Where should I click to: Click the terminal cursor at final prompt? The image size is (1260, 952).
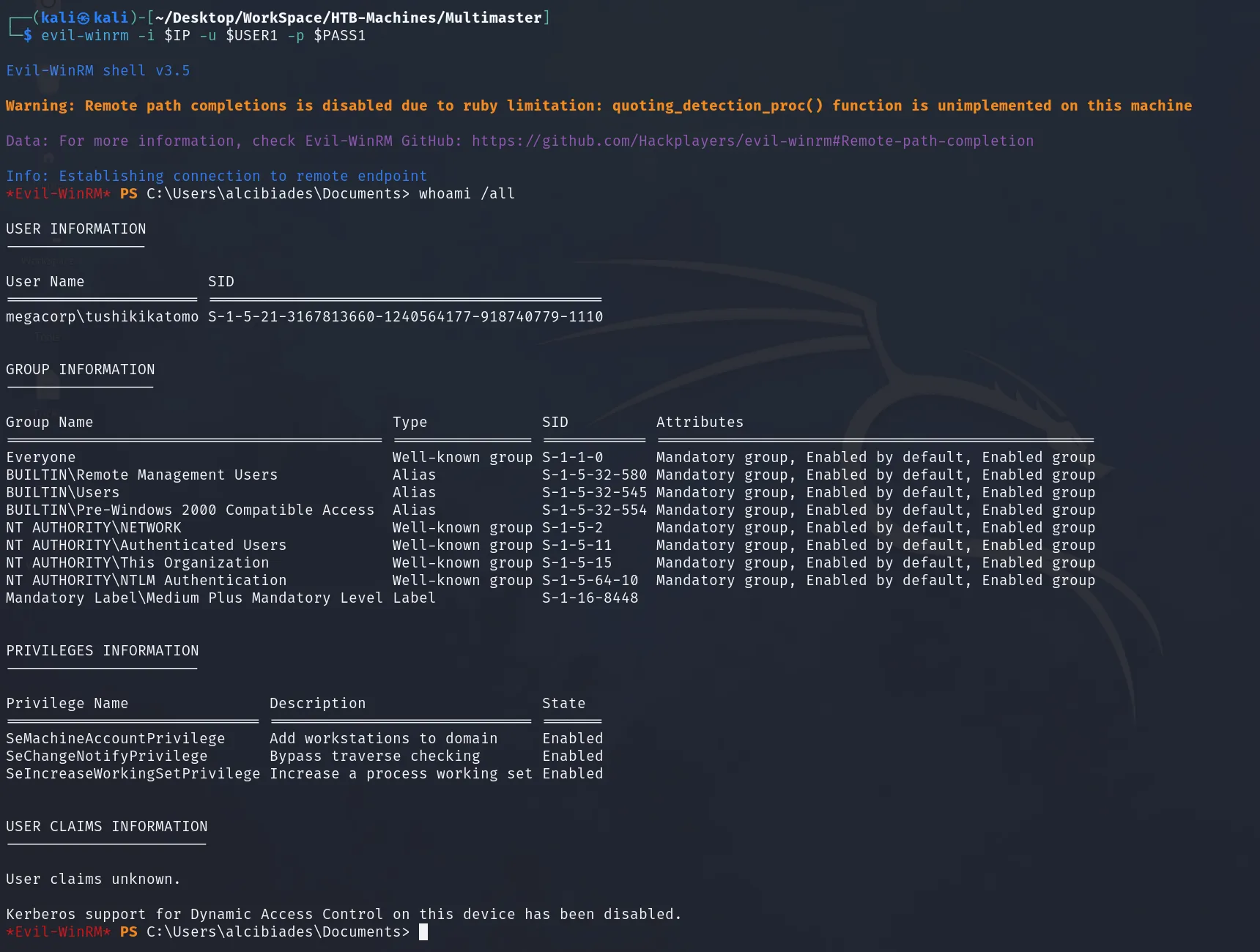coord(423,931)
